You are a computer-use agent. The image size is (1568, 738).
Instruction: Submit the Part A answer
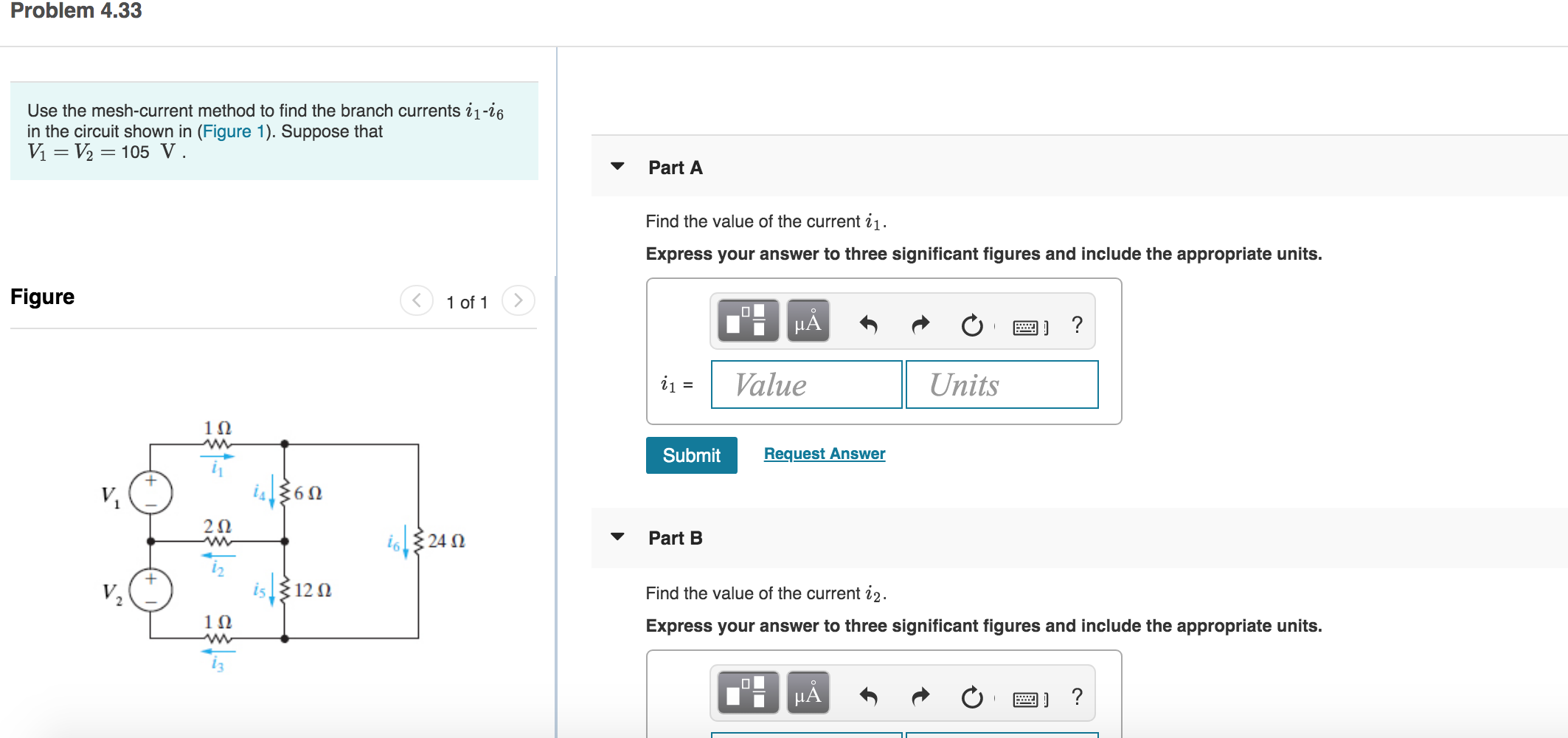point(690,455)
